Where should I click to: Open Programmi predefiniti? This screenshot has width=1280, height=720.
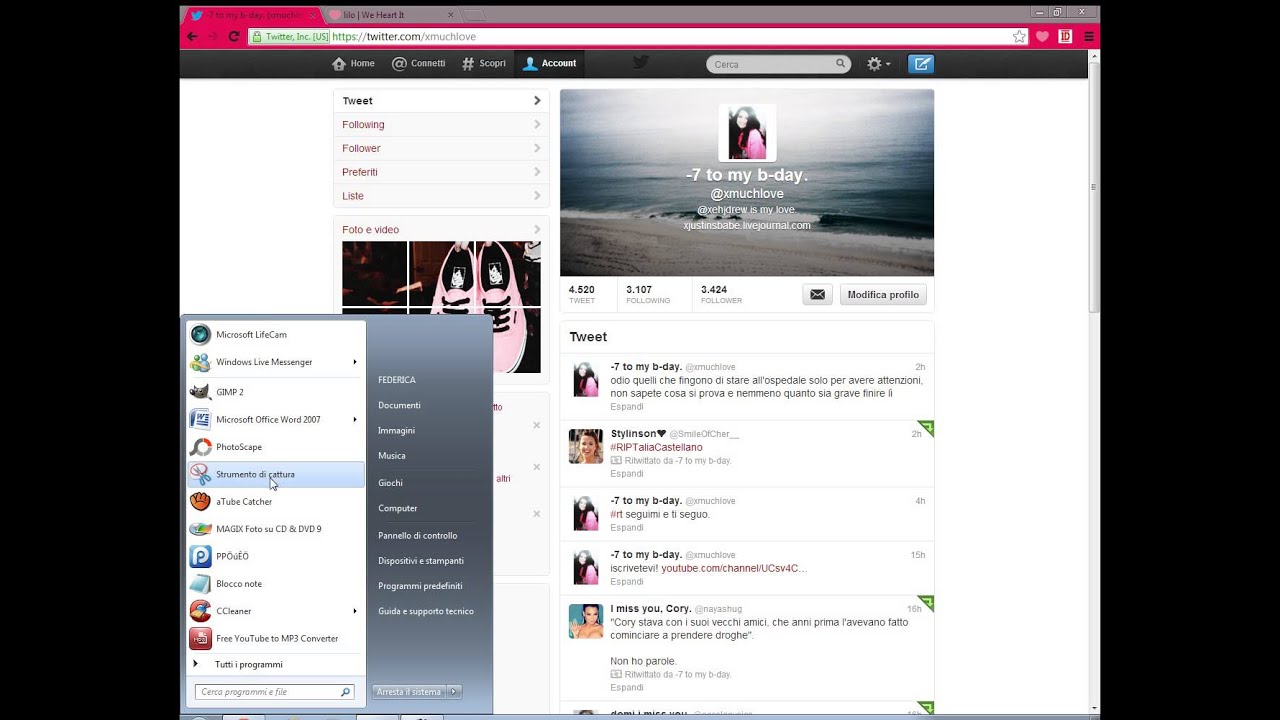(420, 586)
